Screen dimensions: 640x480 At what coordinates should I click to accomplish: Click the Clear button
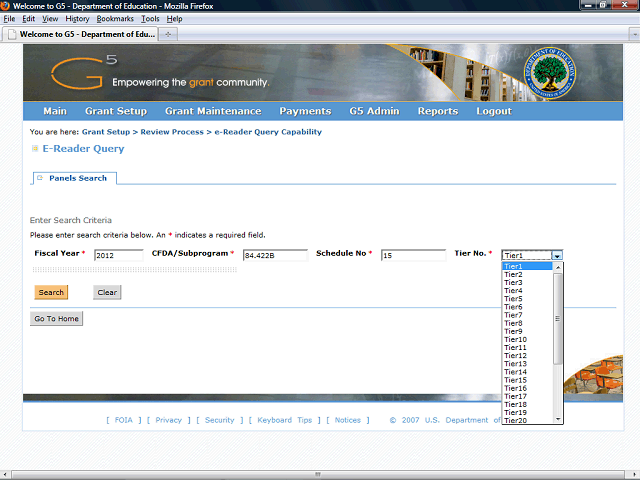(107, 292)
